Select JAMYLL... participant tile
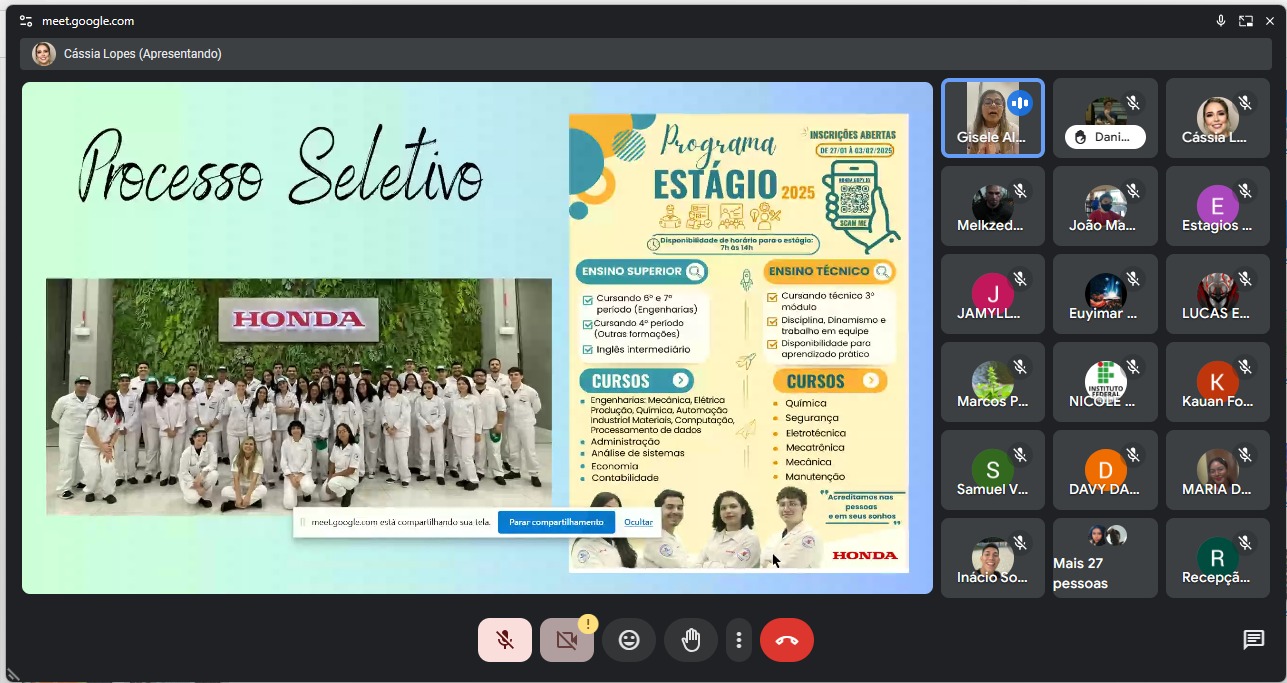The width and height of the screenshot is (1287, 683). (993, 294)
